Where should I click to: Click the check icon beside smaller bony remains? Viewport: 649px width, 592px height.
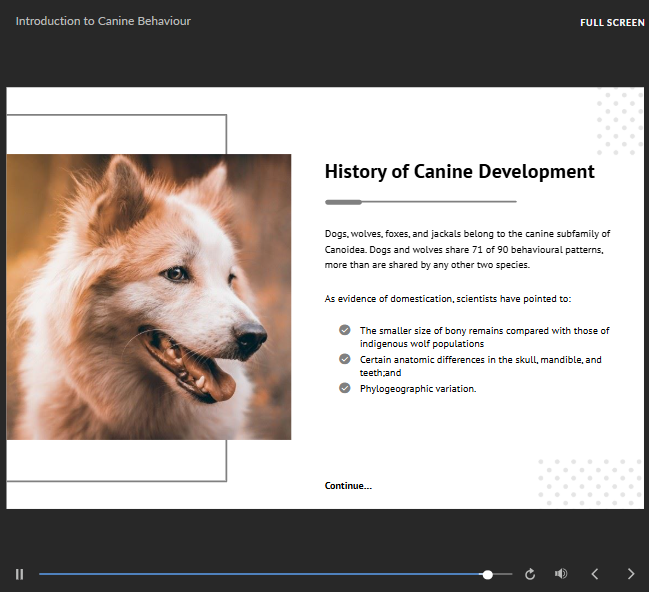[x=345, y=330]
